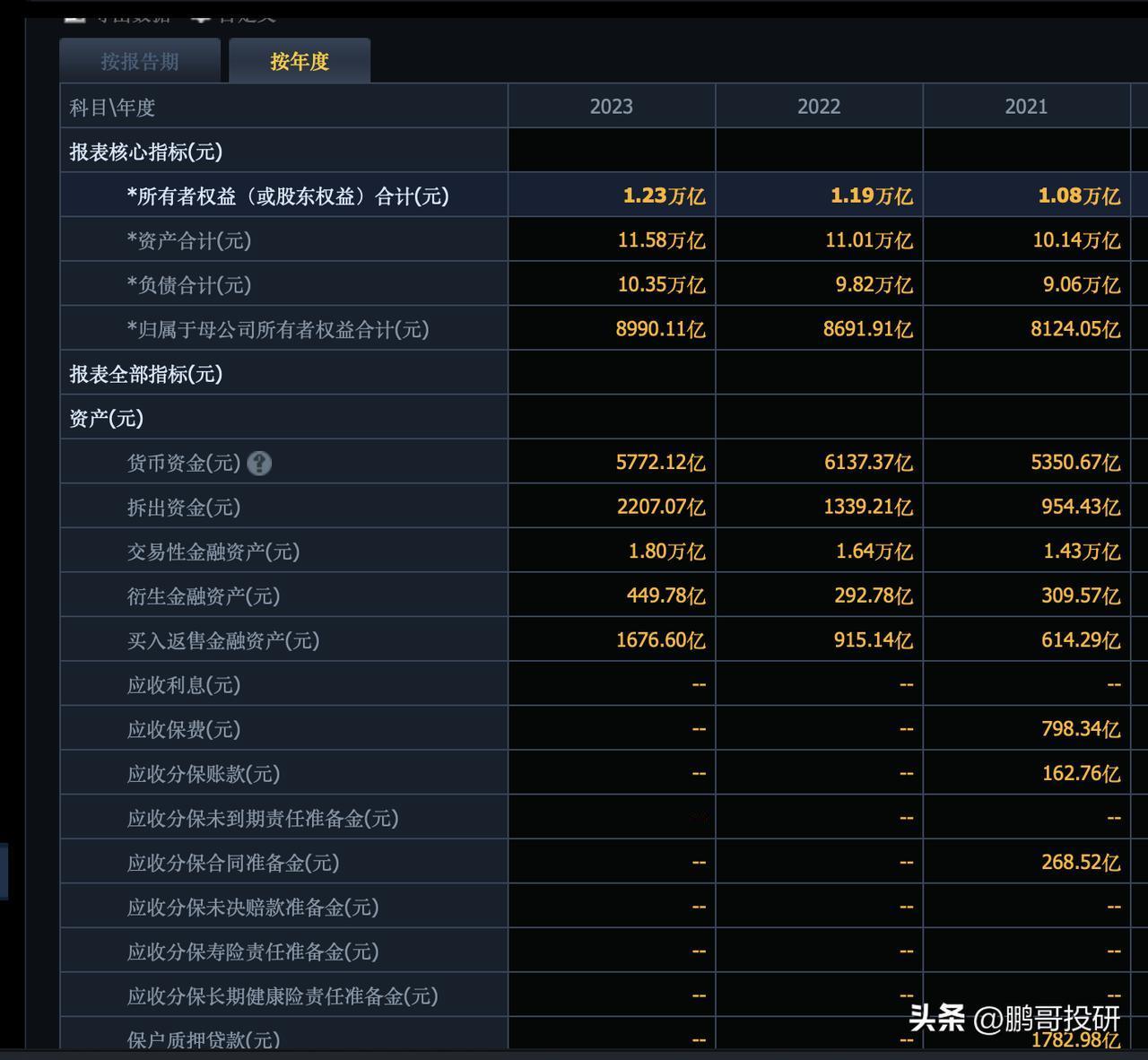
Task: Click the 买入返售金融资产(元) row label
Action: pyautogui.click(x=223, y=640)
